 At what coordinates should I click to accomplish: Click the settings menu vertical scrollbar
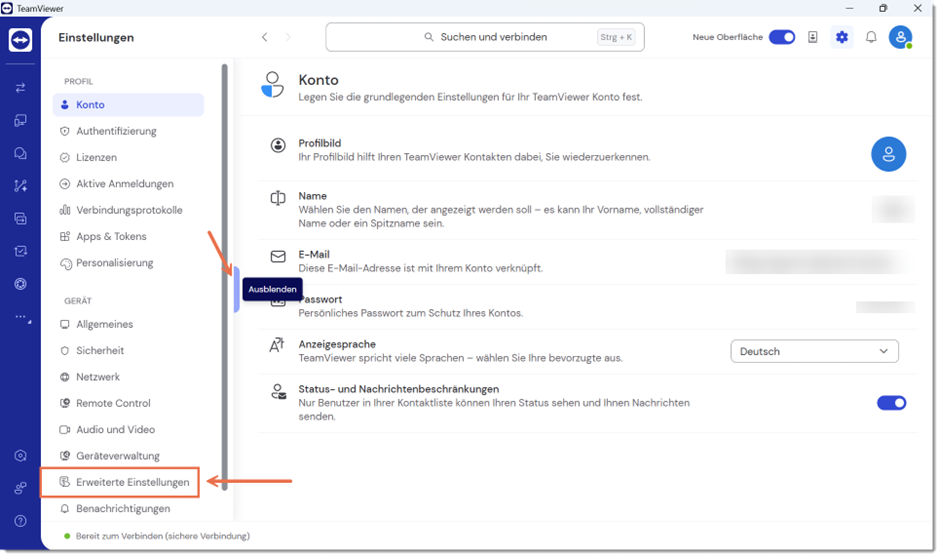(x=225, y=277)
